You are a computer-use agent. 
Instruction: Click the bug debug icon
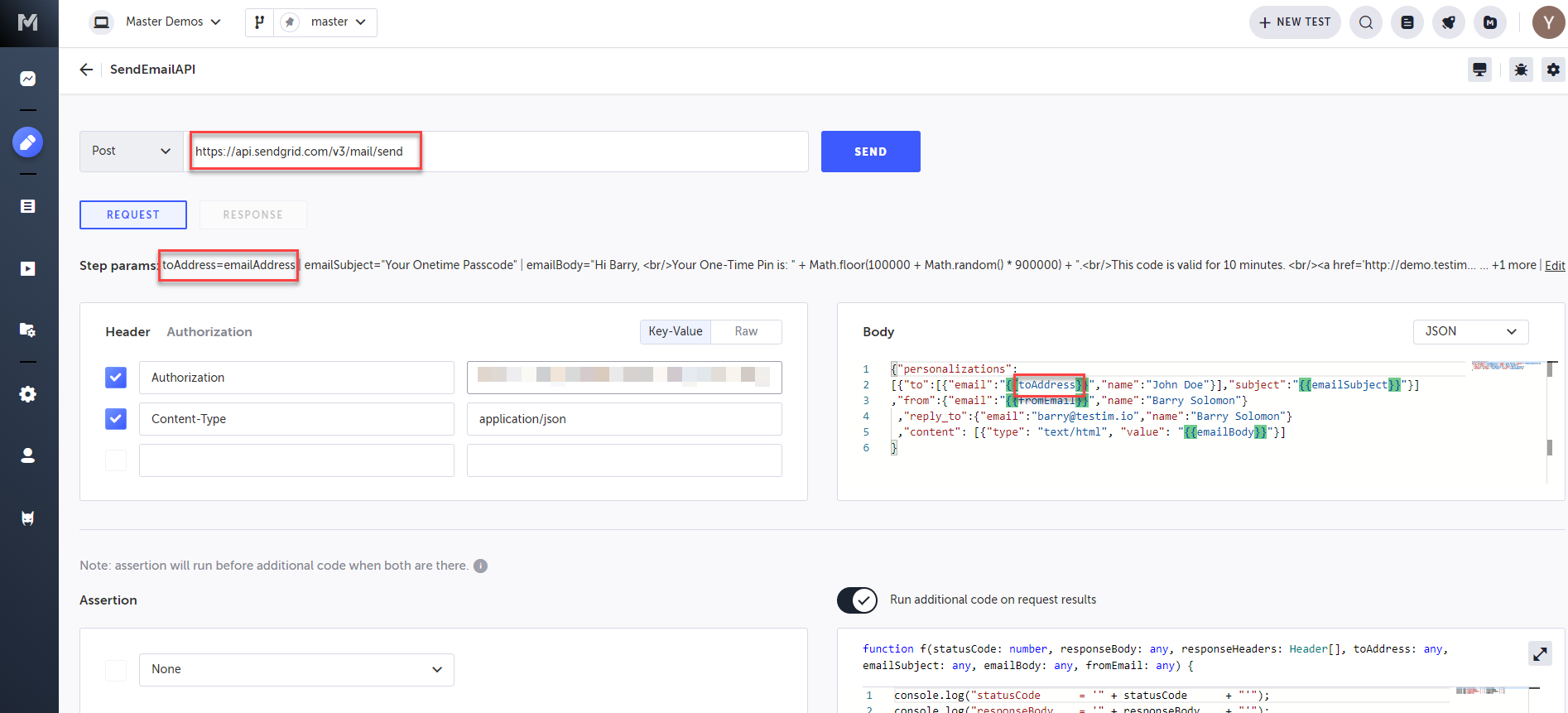pyautogui.click(x=1521, y=70)
